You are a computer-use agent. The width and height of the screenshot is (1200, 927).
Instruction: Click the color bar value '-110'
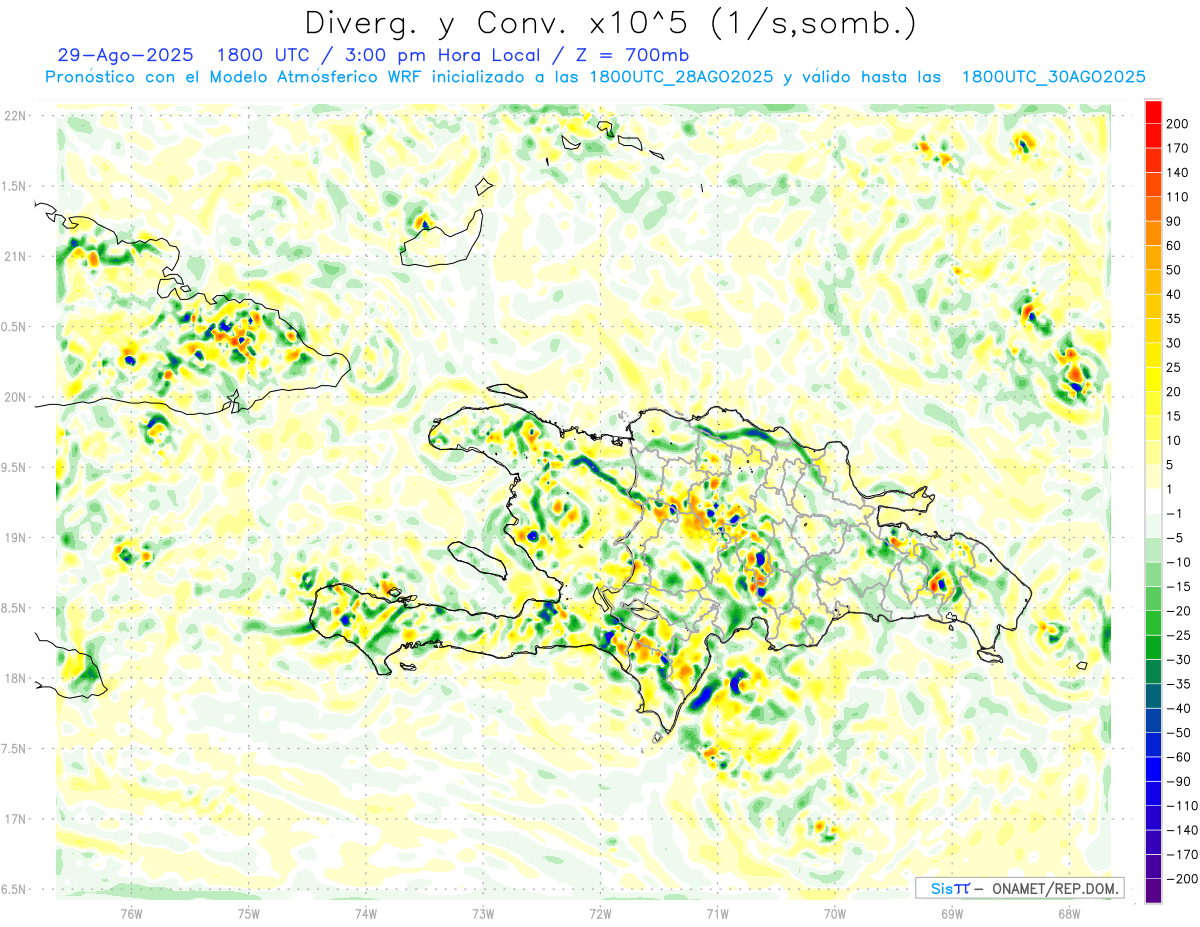1181,806
